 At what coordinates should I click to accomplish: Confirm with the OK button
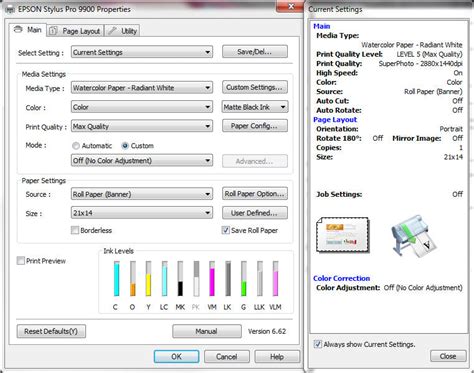[176, 357]
